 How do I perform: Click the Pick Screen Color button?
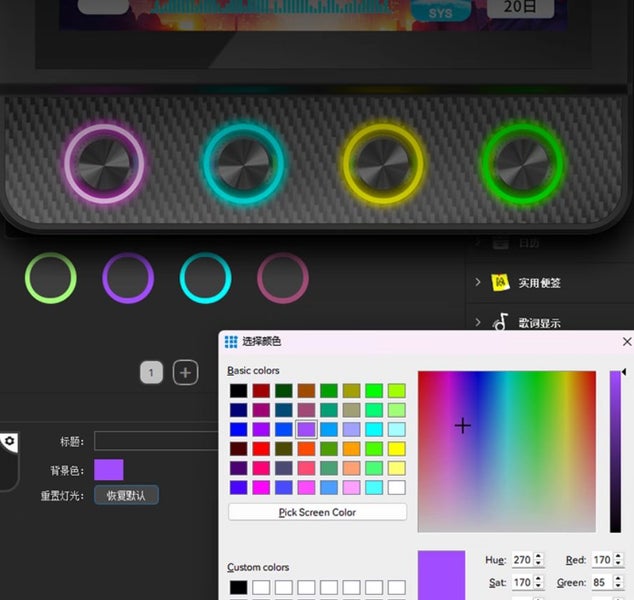click(317, 512)
